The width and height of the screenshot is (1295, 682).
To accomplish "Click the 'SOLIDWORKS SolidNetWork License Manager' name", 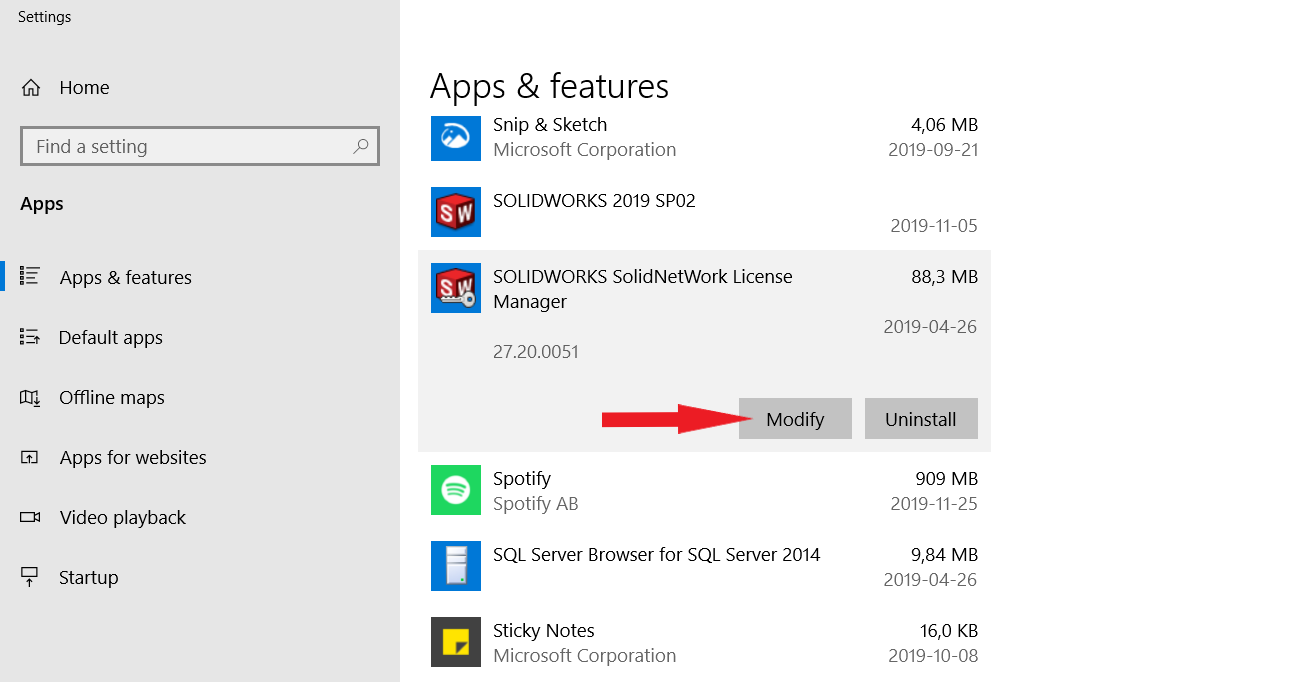I will pos(643,289).
